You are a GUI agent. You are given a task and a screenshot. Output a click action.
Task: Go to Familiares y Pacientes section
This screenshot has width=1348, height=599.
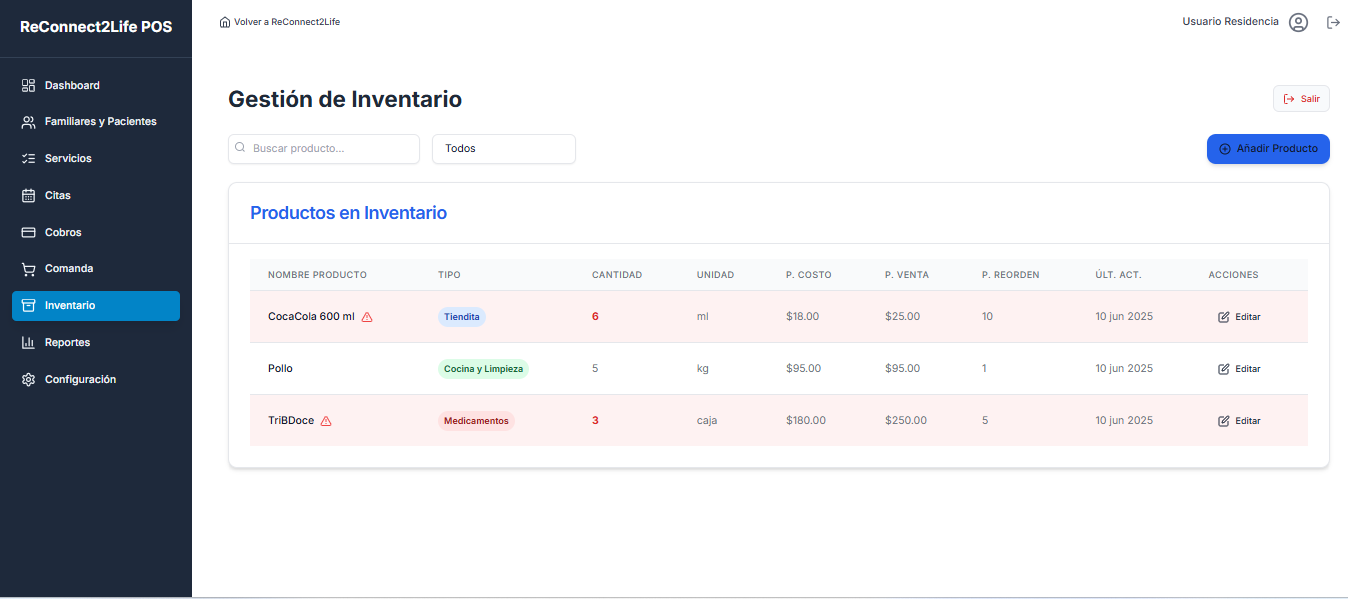[x=96, y=122]
